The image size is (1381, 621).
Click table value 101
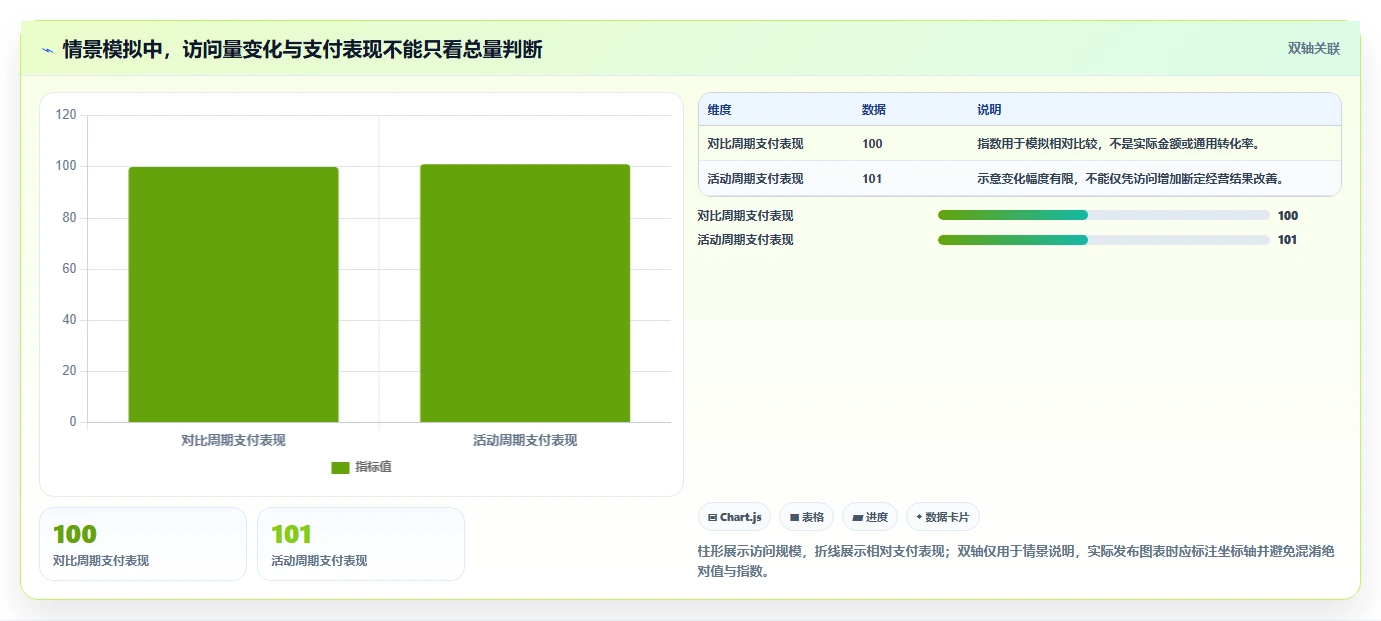pyautogui.click(x=872, y=179)
